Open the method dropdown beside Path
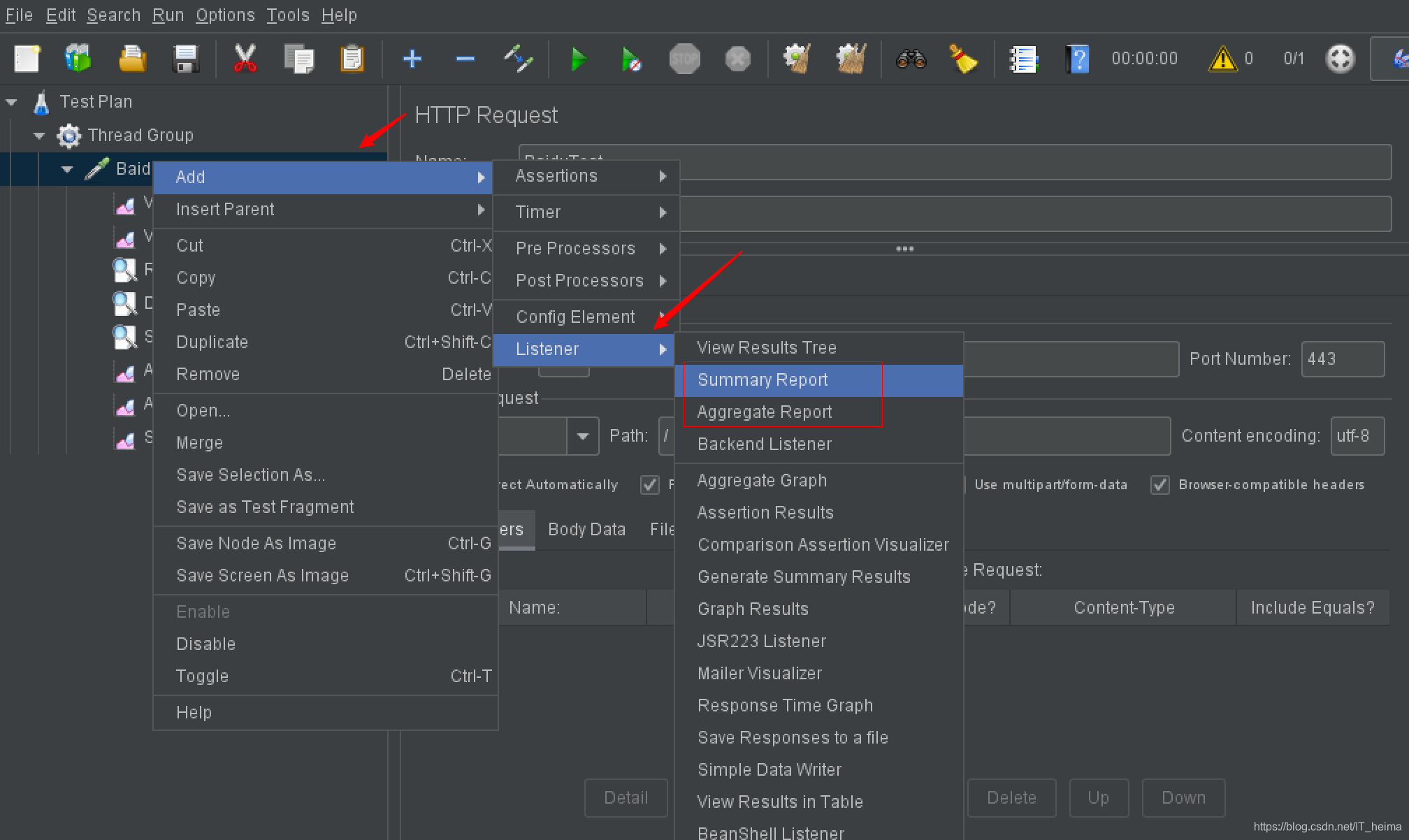This screenshot has width=1409, height=840. click(582, 436)
